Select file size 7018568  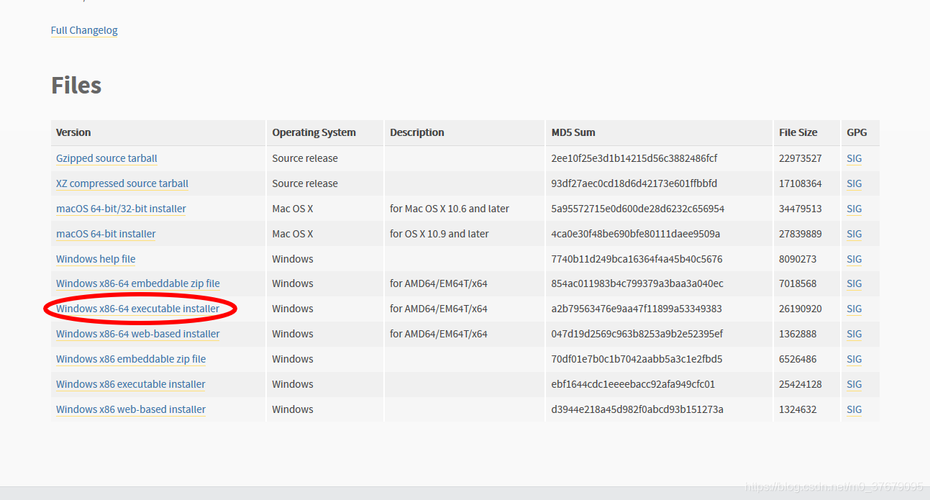(798, 284)
